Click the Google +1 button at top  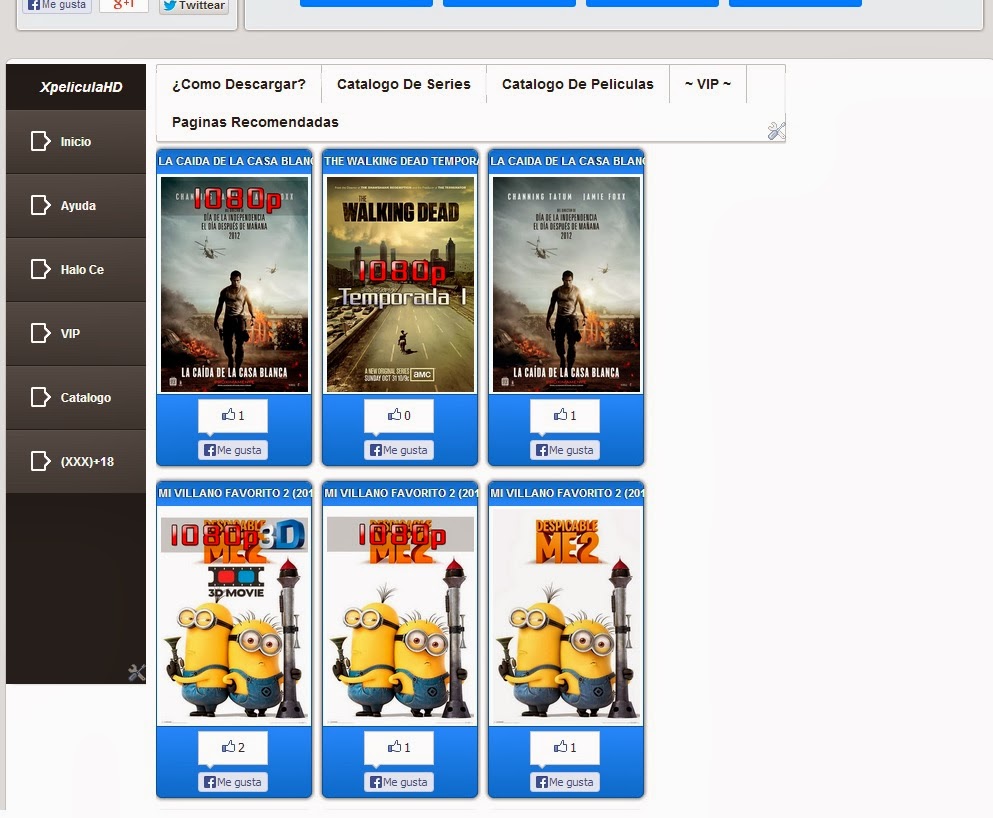pos(124,5)
